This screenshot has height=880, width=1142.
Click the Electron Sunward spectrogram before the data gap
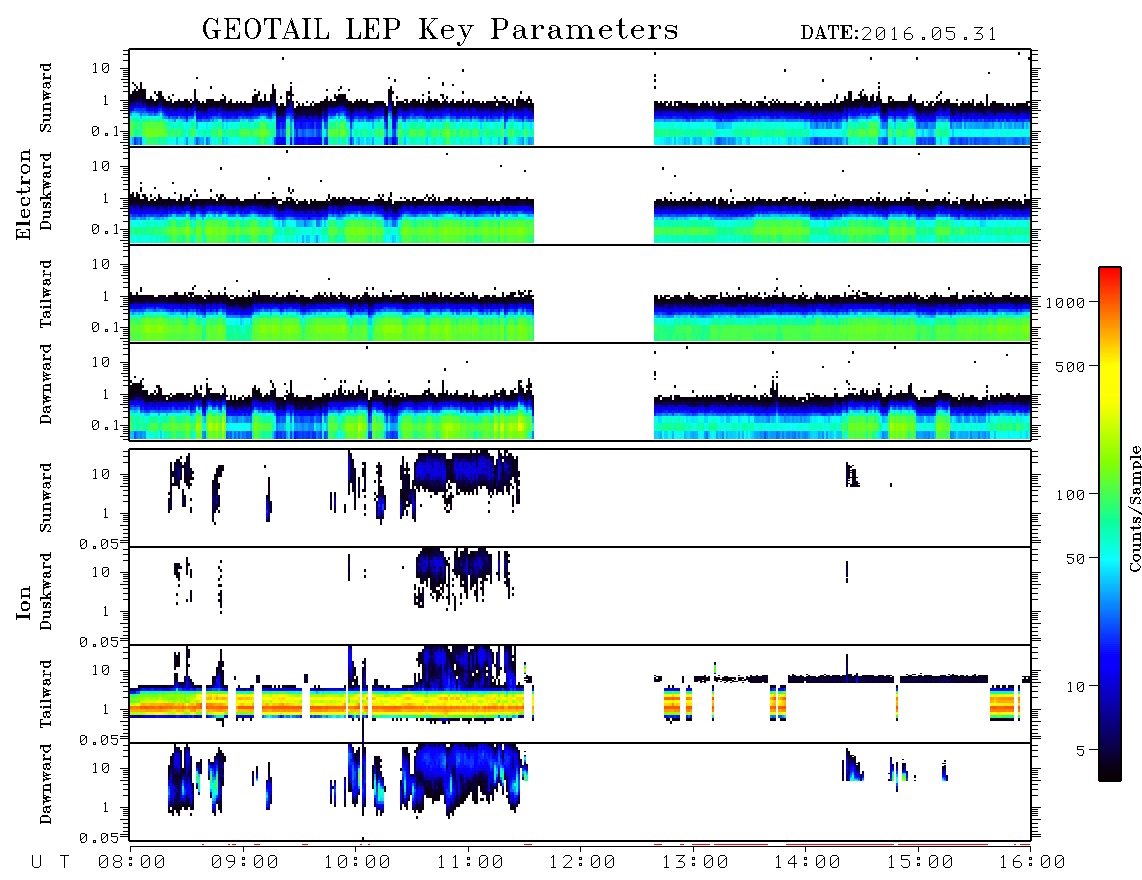(x=331, y=120)
